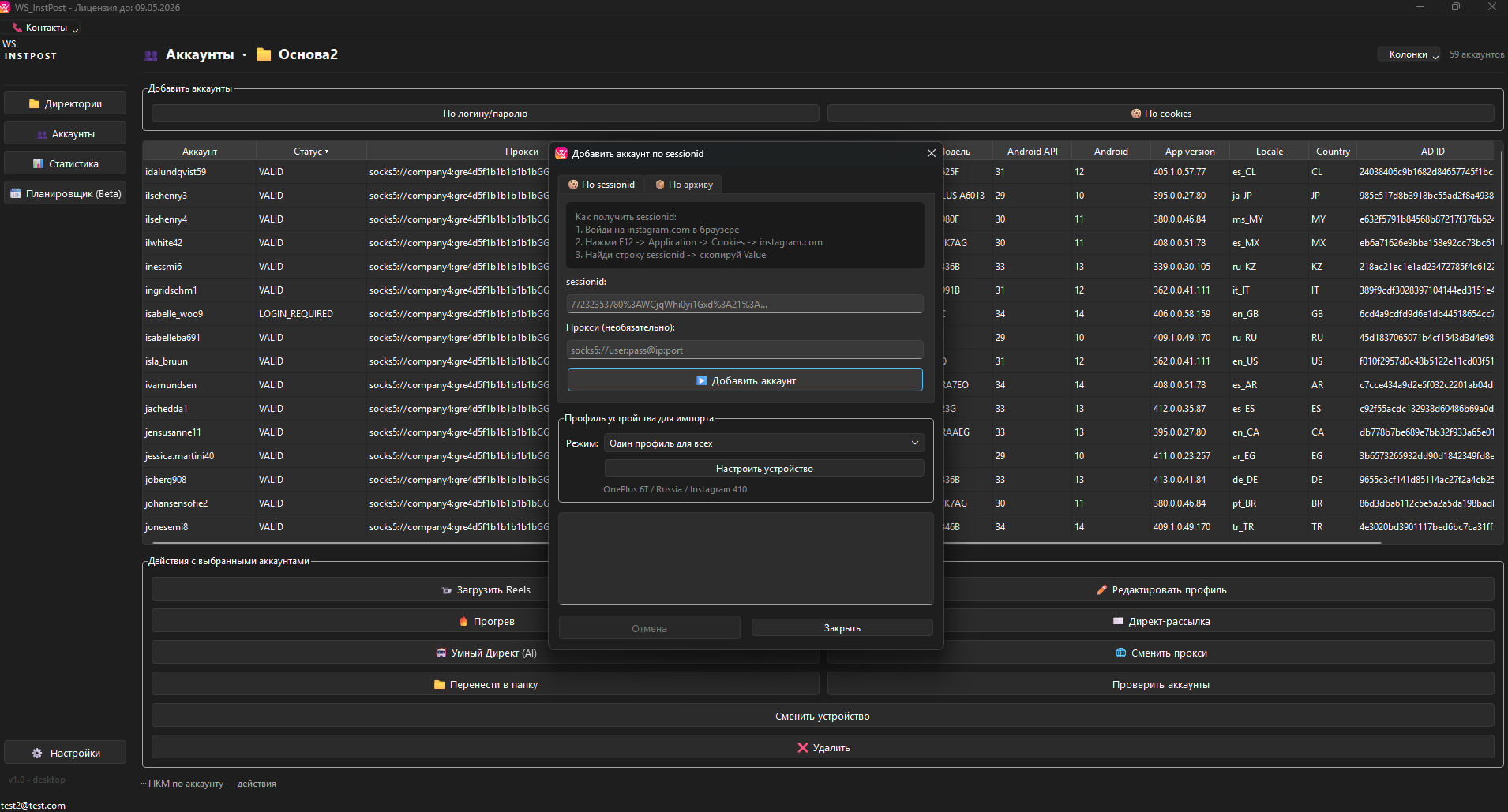This screenshot has height=812, width=1508.
Task: Click the calendar icon of Планировщик (Beta)
Action: [x=15, y=193]
